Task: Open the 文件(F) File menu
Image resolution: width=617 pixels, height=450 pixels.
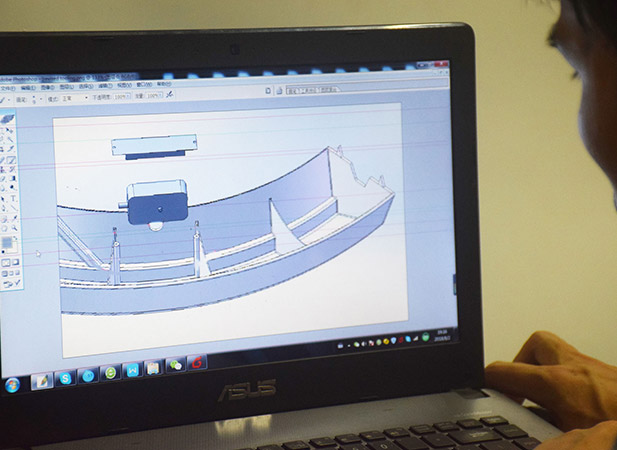Action: (x=8, y=89)
